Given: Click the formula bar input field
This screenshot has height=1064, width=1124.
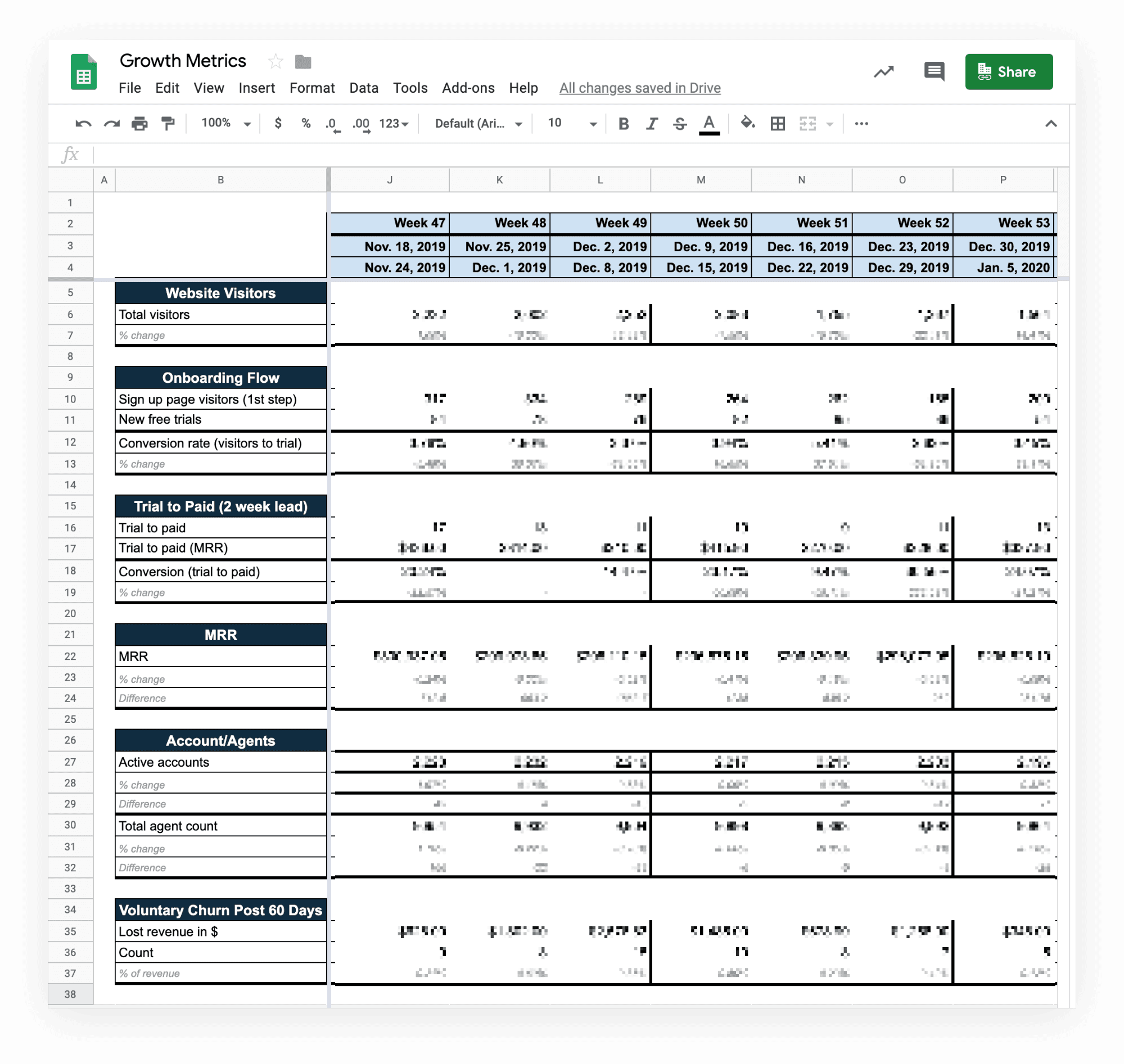Looking at the screenshot, I should (567, 154).
